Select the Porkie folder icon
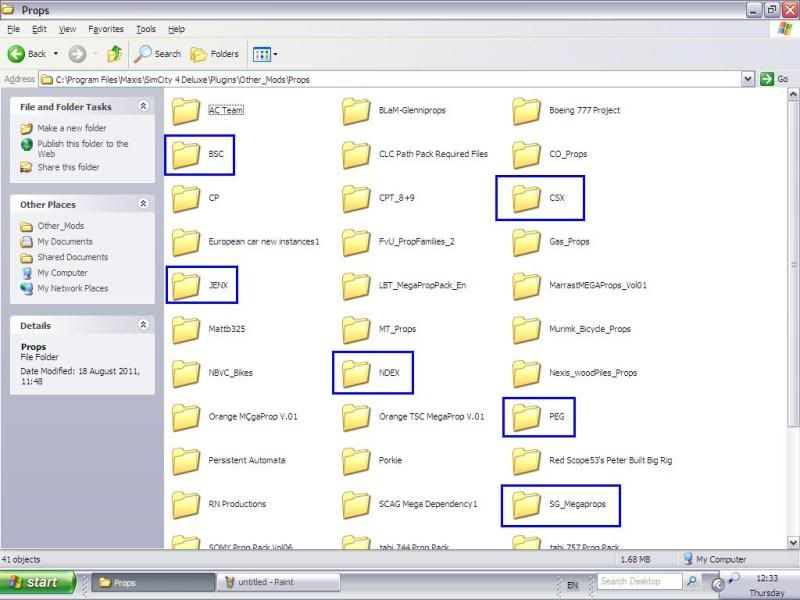 [x=356, y=461]
